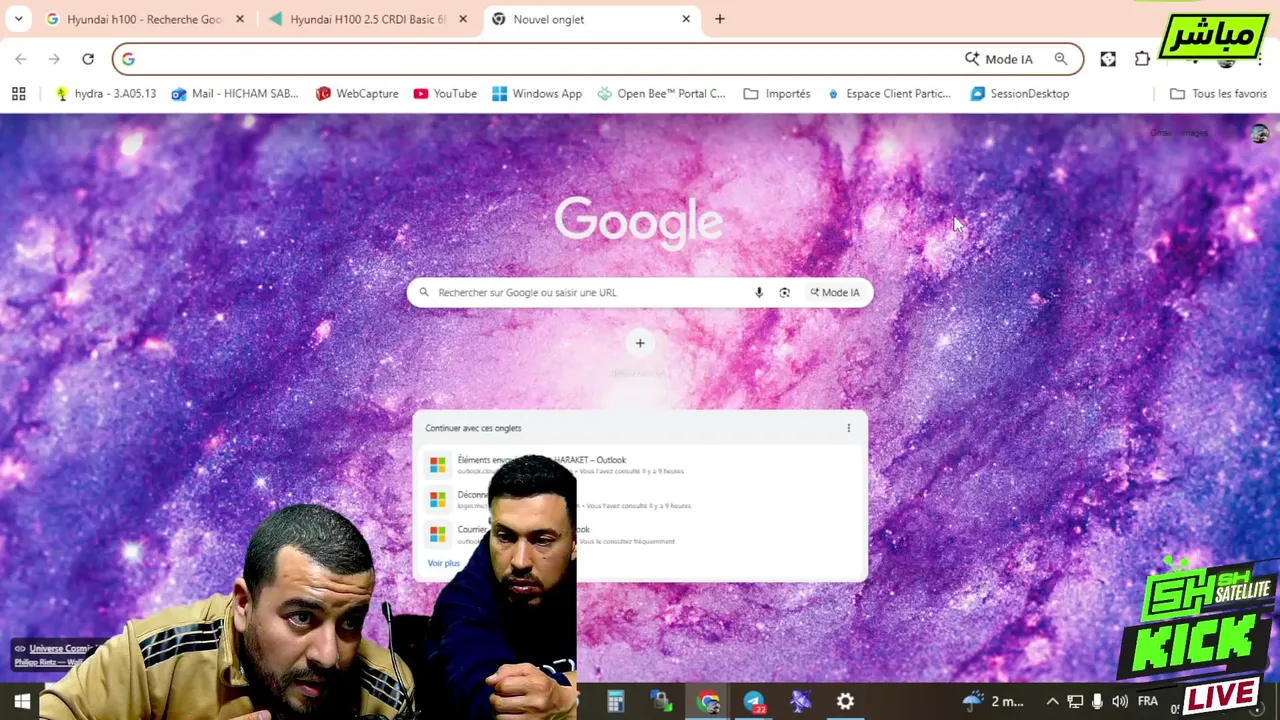Screen dimensions: 1280x720
Task: Switch to the Hyundai H100 2.5 CRDI Basic tab
Action: tap(367, 19)
